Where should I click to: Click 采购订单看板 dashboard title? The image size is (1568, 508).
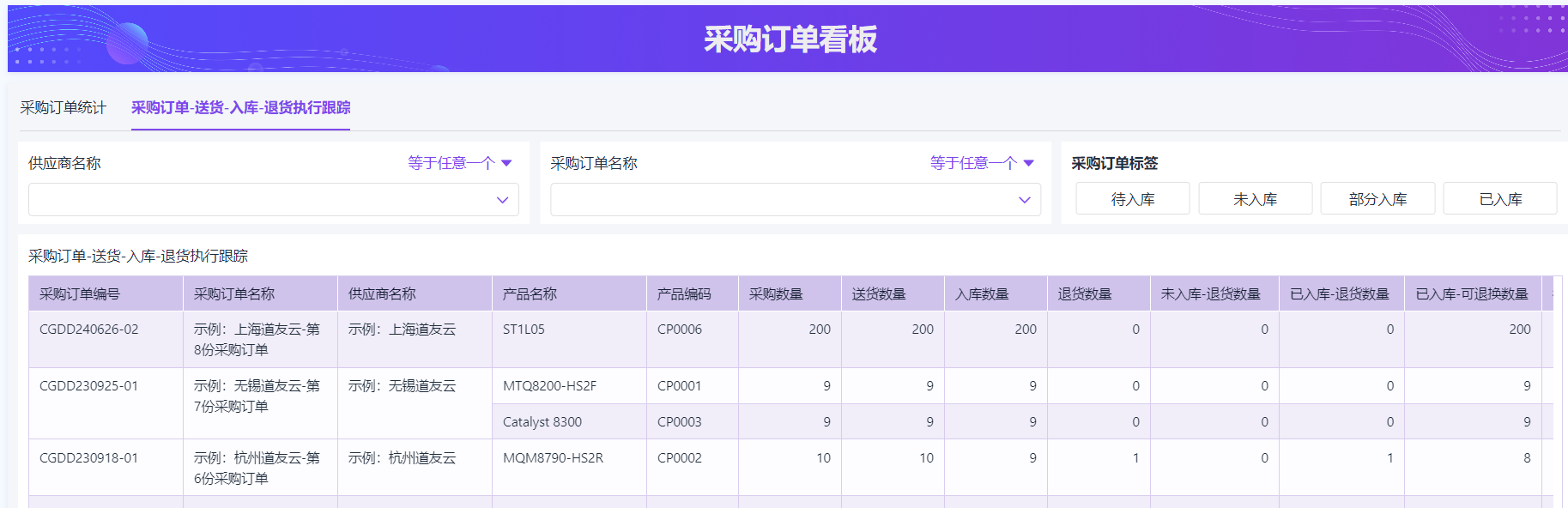pos(790,39)
